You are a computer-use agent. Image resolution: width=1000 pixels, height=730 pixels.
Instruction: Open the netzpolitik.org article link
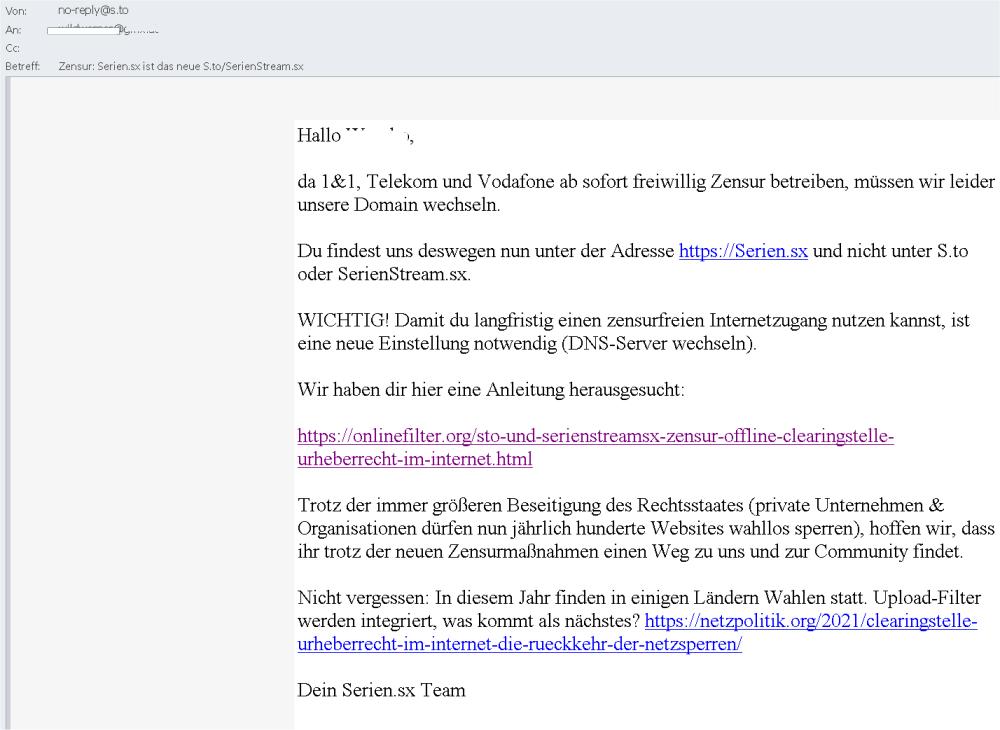pos(810,622)
